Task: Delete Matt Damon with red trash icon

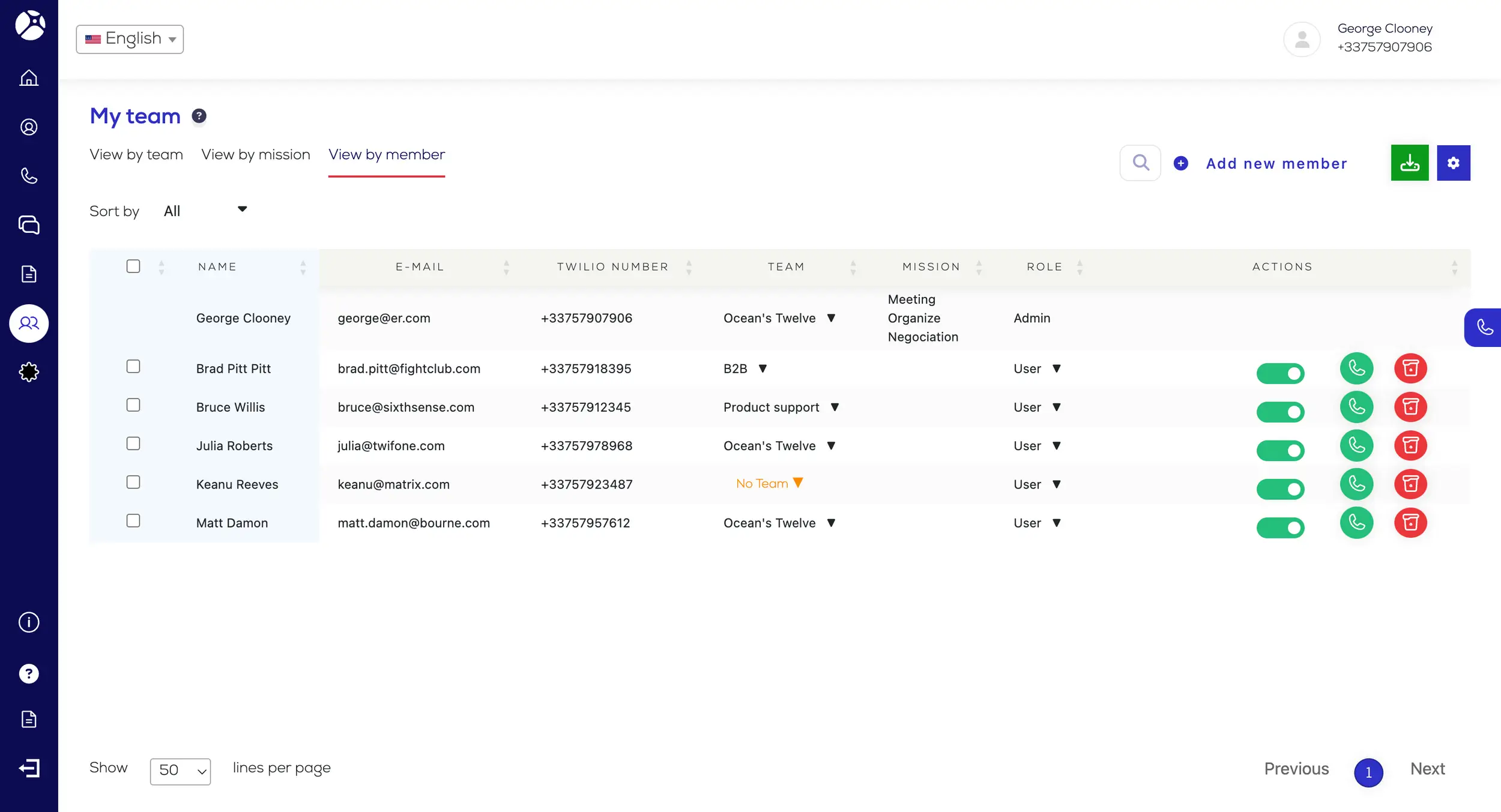Action: 1410,522
